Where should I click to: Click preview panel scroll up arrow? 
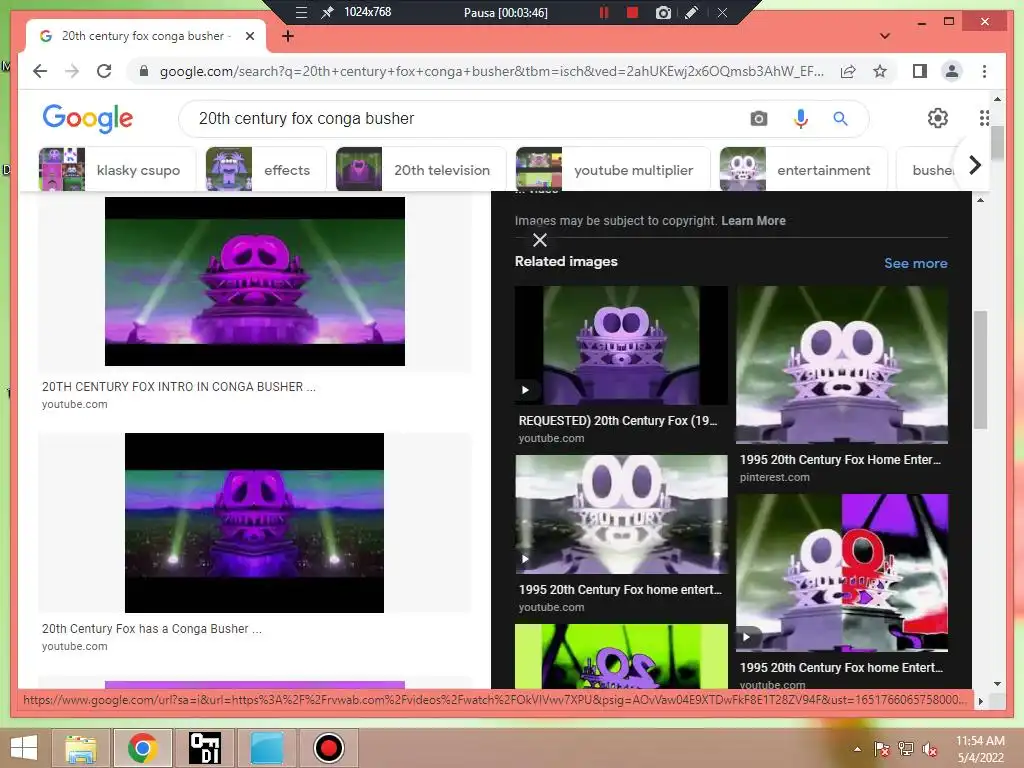tap(980, 200)
